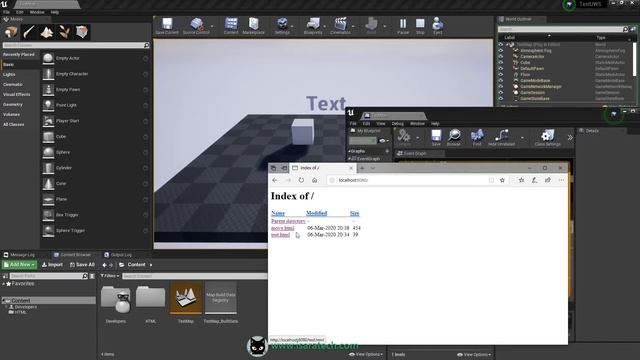Switch to the Output Log tab
This screenshot has width=640, height=360.
pyautogui.click(x=118, y=255)
